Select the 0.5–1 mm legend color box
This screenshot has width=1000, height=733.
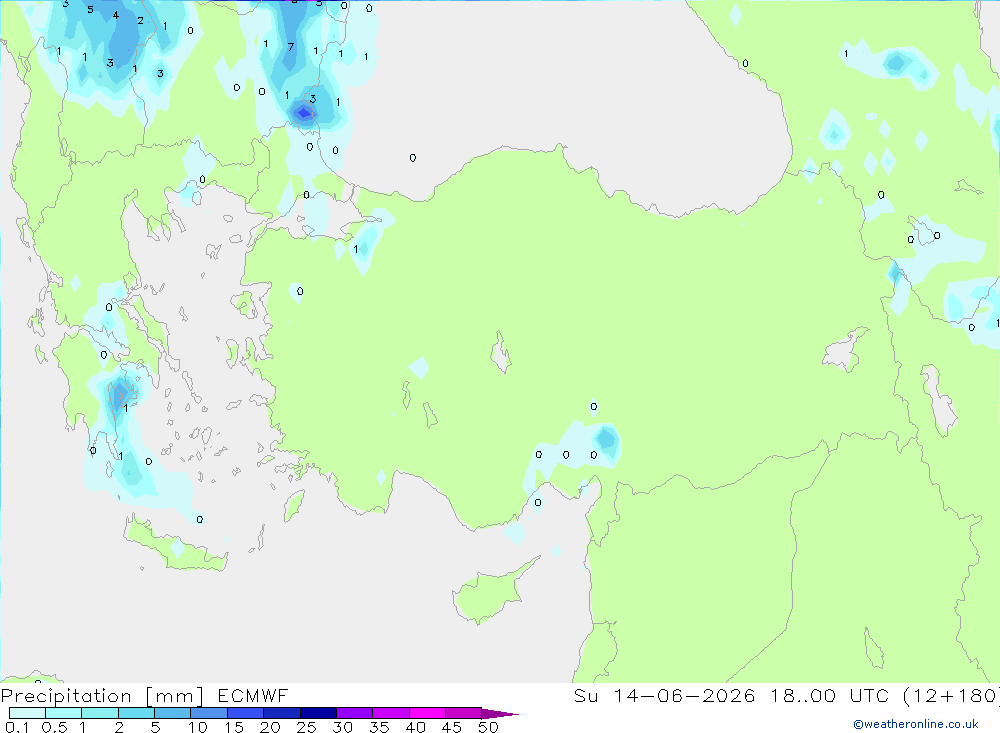pos(63,713)
